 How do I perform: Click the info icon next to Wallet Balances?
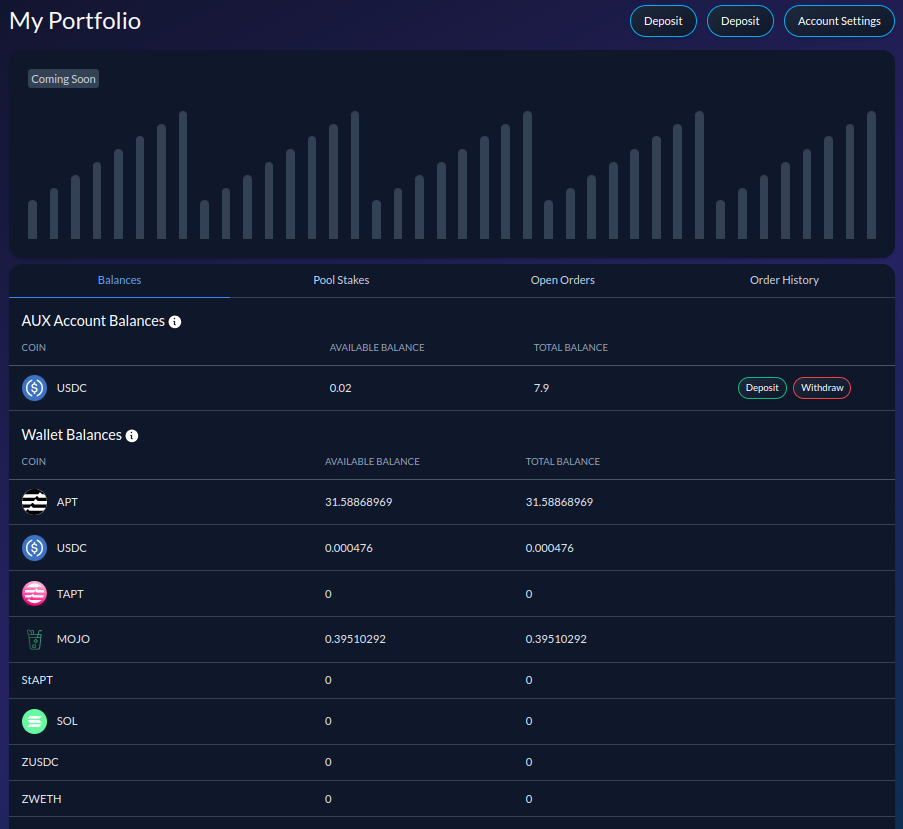coord(132,436)
